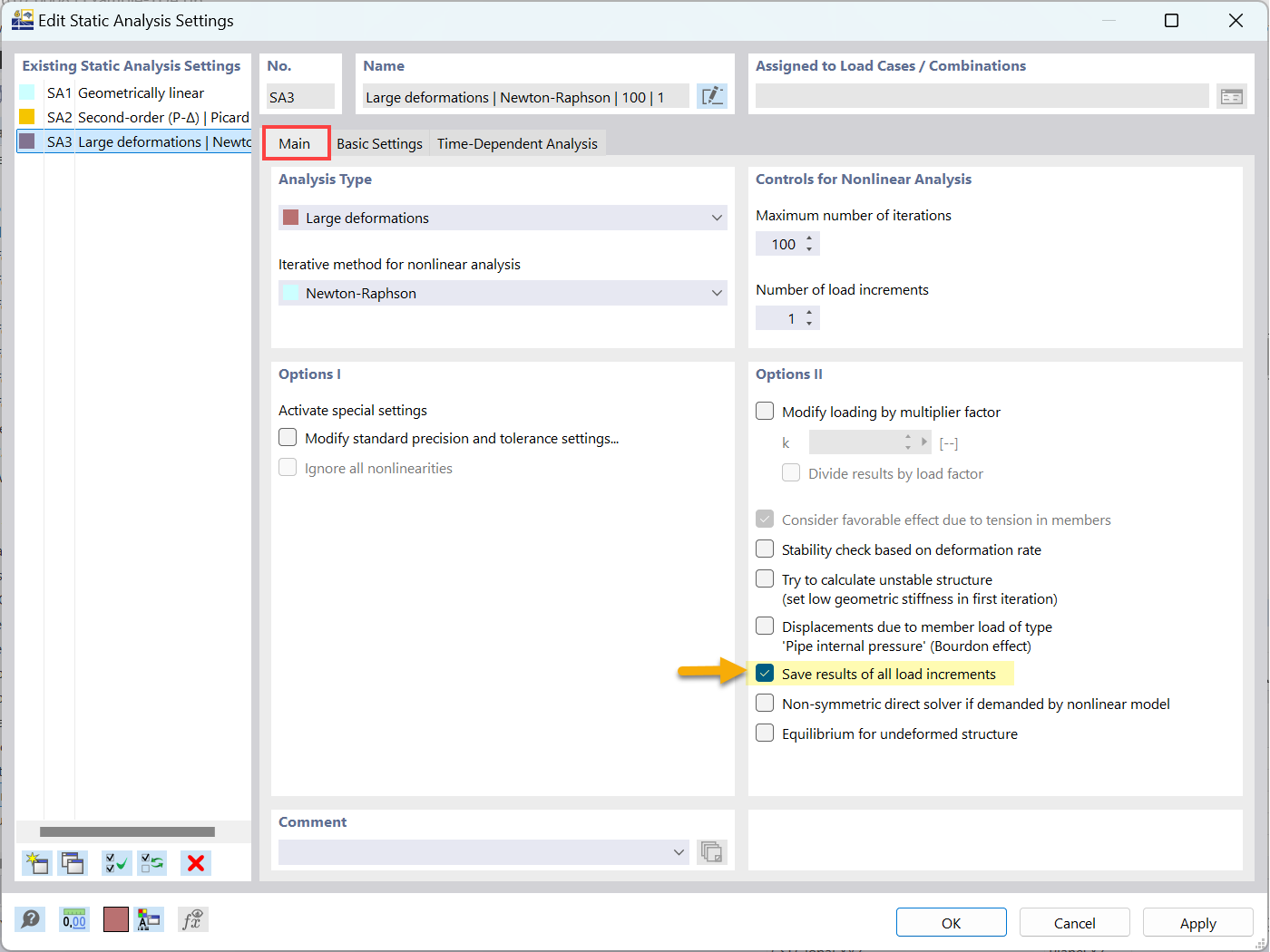The width and height of the screenshot is (1270, 952).
Task: Open the units and decimal places settings
Action: [x=73, y=918]
